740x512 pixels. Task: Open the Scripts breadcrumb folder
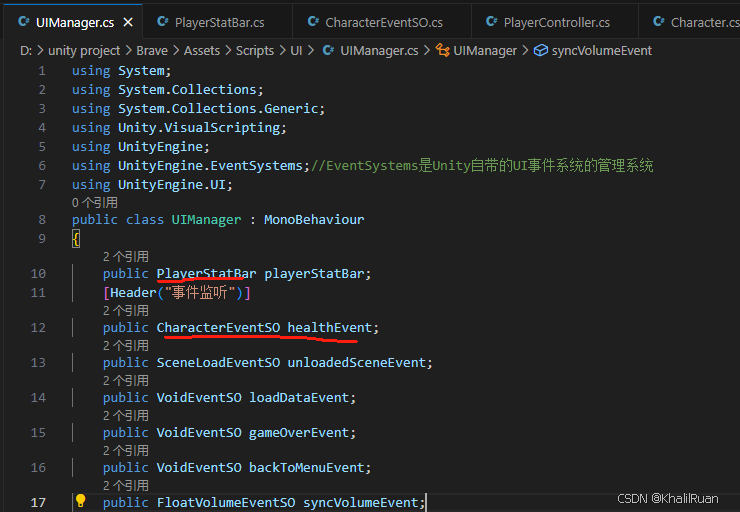[255, 50]
